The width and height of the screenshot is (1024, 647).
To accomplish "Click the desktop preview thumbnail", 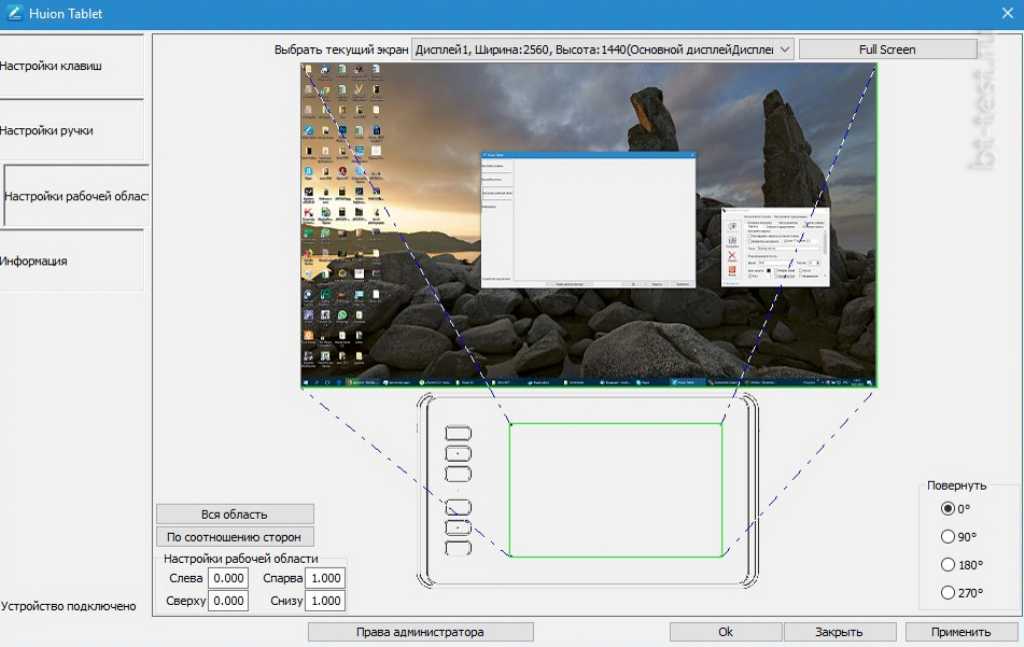I will tap(588, 225).
